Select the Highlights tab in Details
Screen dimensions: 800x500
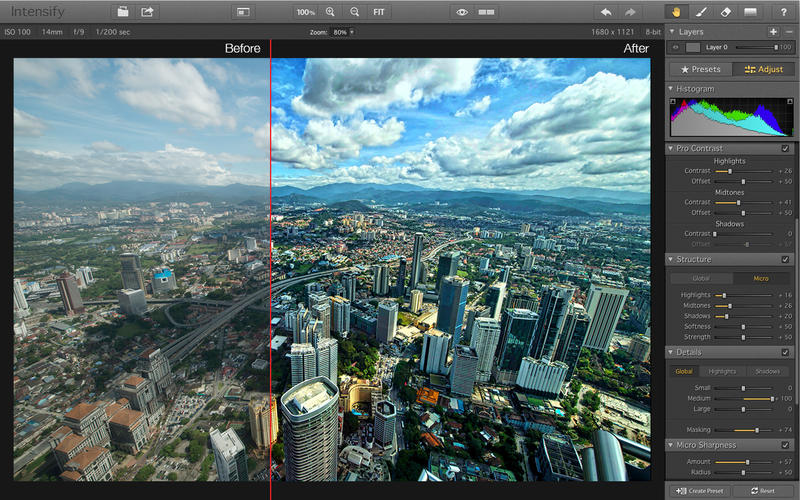click(x=722, y=372)
